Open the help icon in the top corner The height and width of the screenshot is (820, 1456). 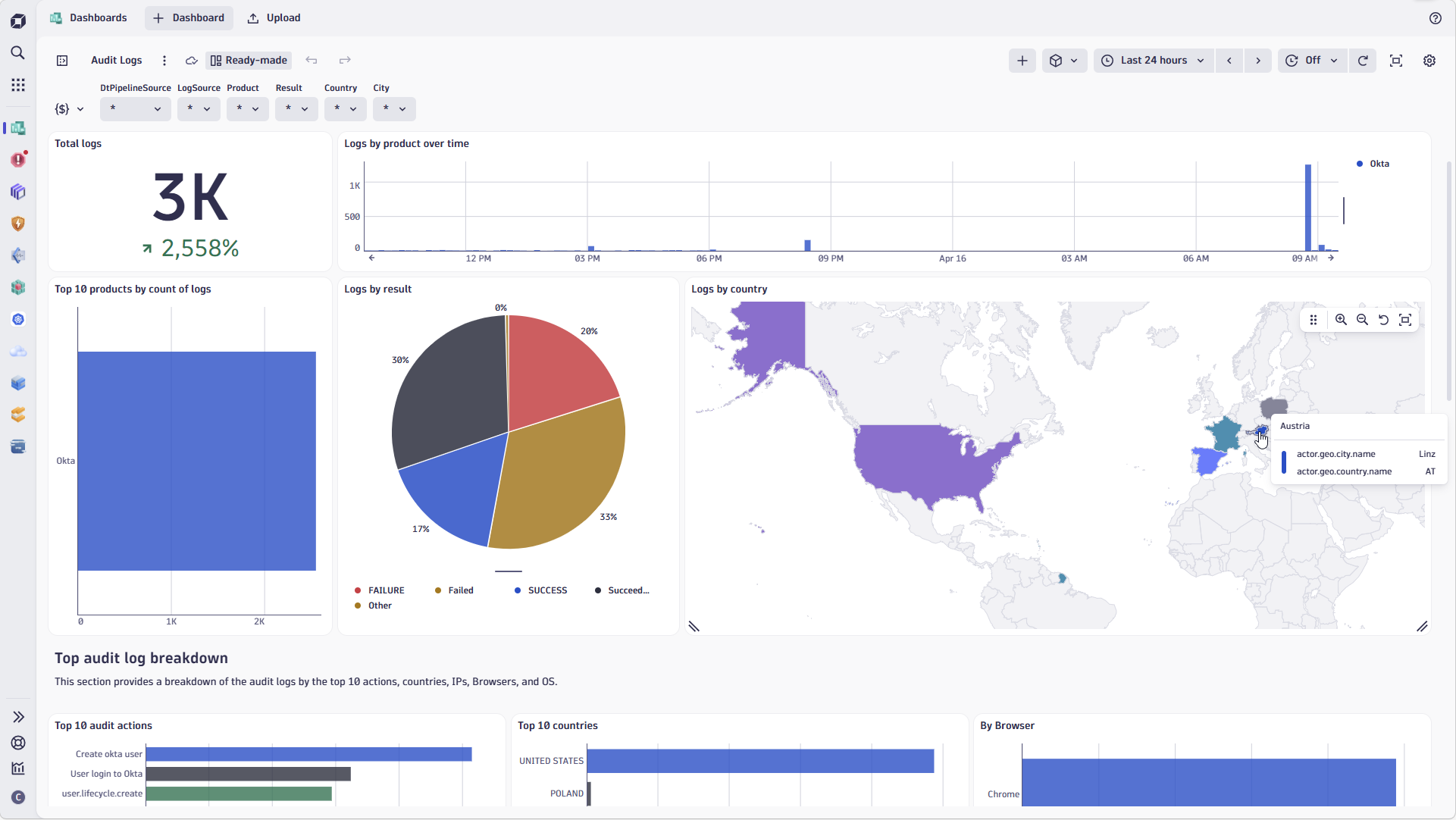(x=1436, y=17)
